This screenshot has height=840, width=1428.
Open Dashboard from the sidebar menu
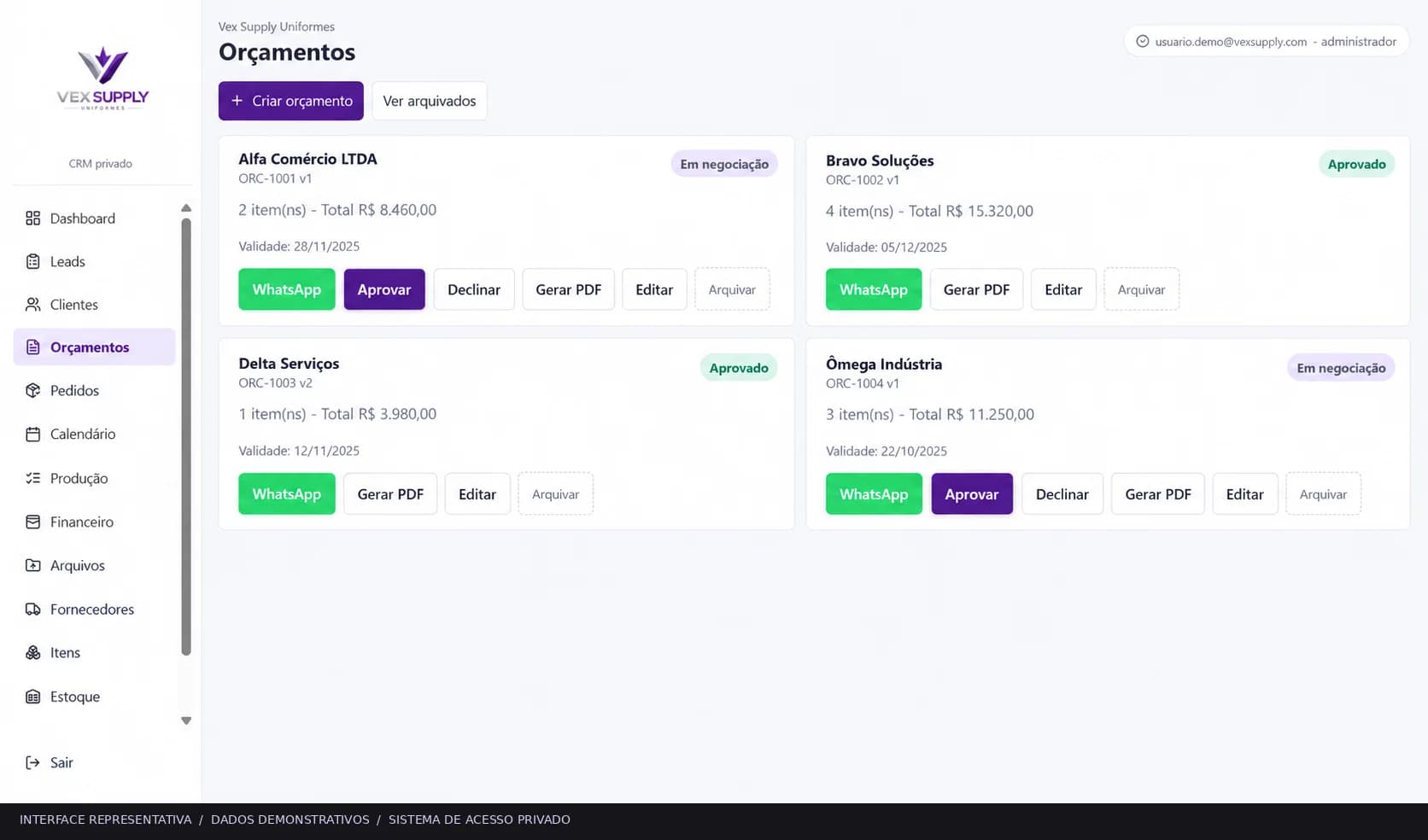pos(95,219)
